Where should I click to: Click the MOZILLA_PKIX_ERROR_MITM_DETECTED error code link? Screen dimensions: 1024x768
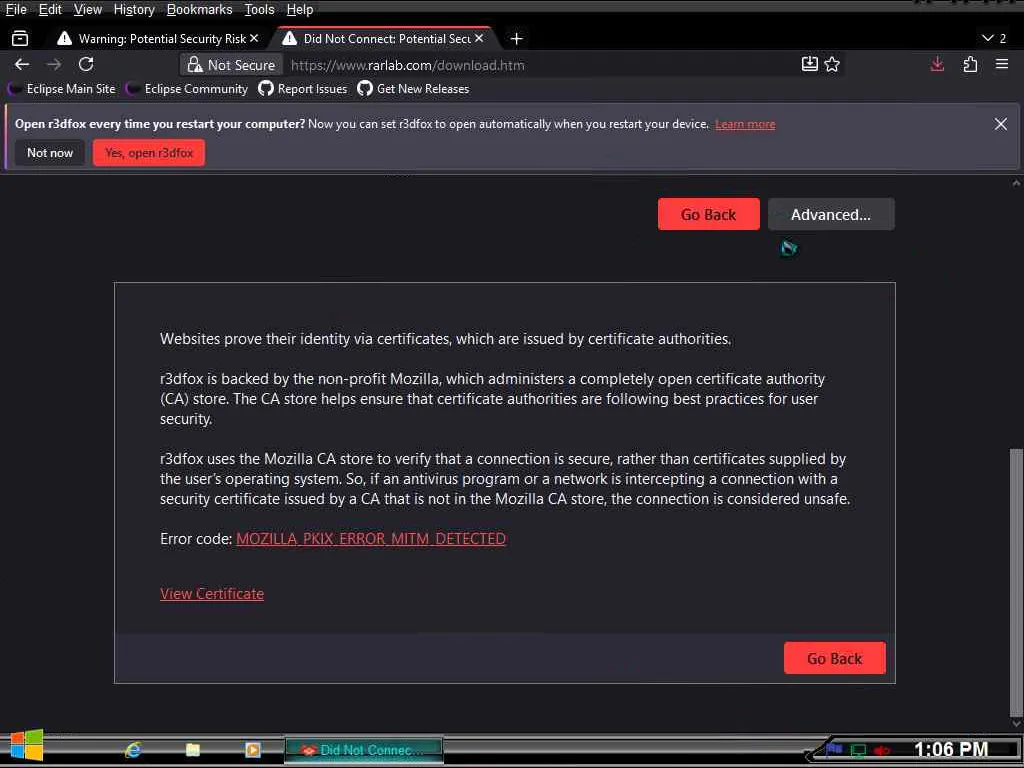[371, 539]
